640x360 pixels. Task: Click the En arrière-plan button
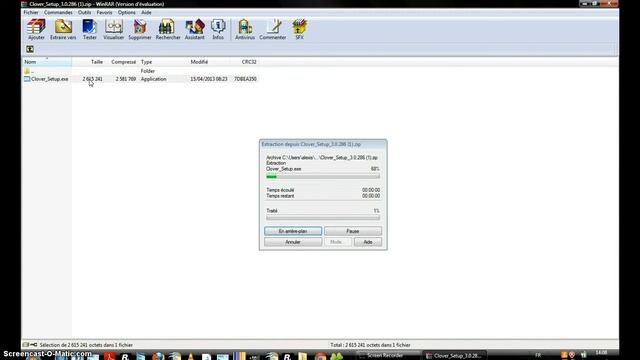(x=293, y=231)
